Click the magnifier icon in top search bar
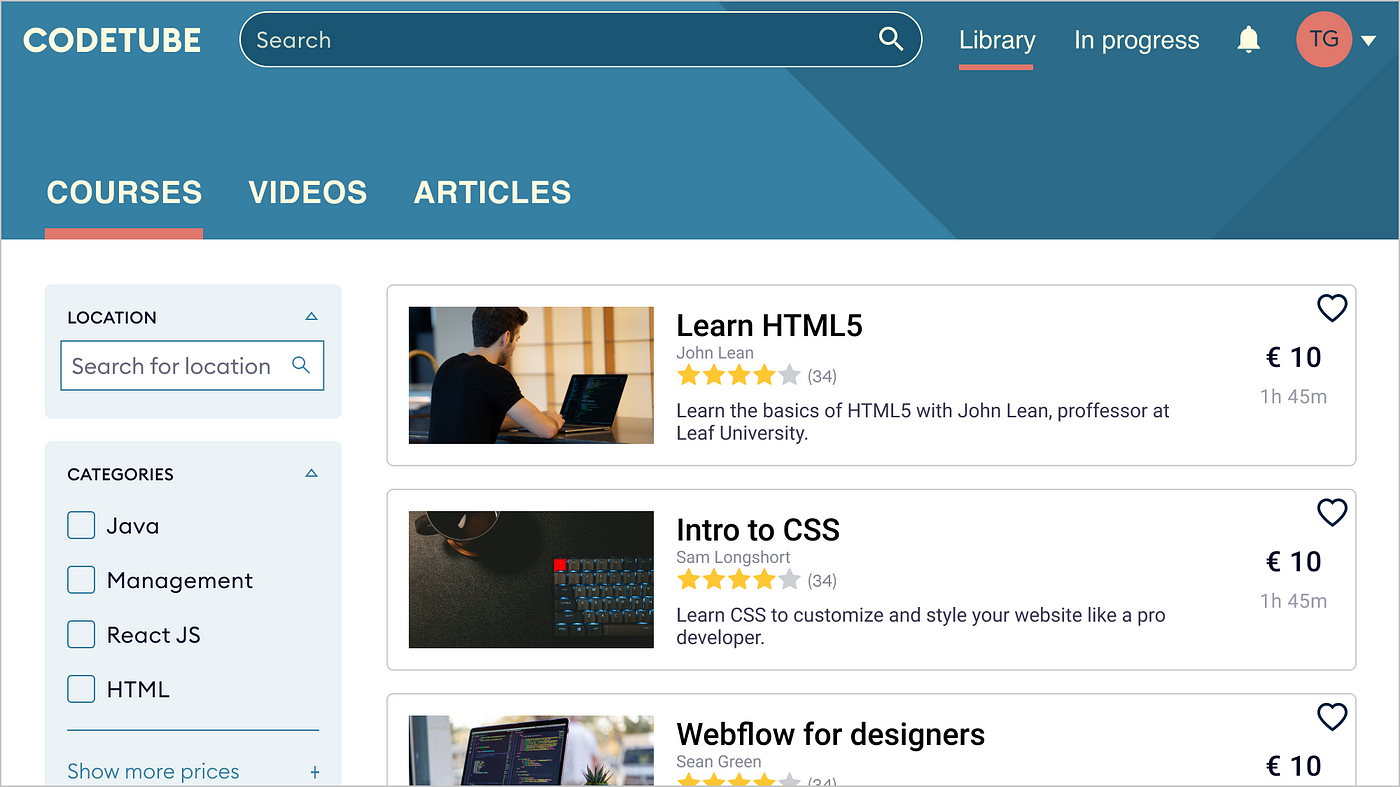 (x=890, y=39)
